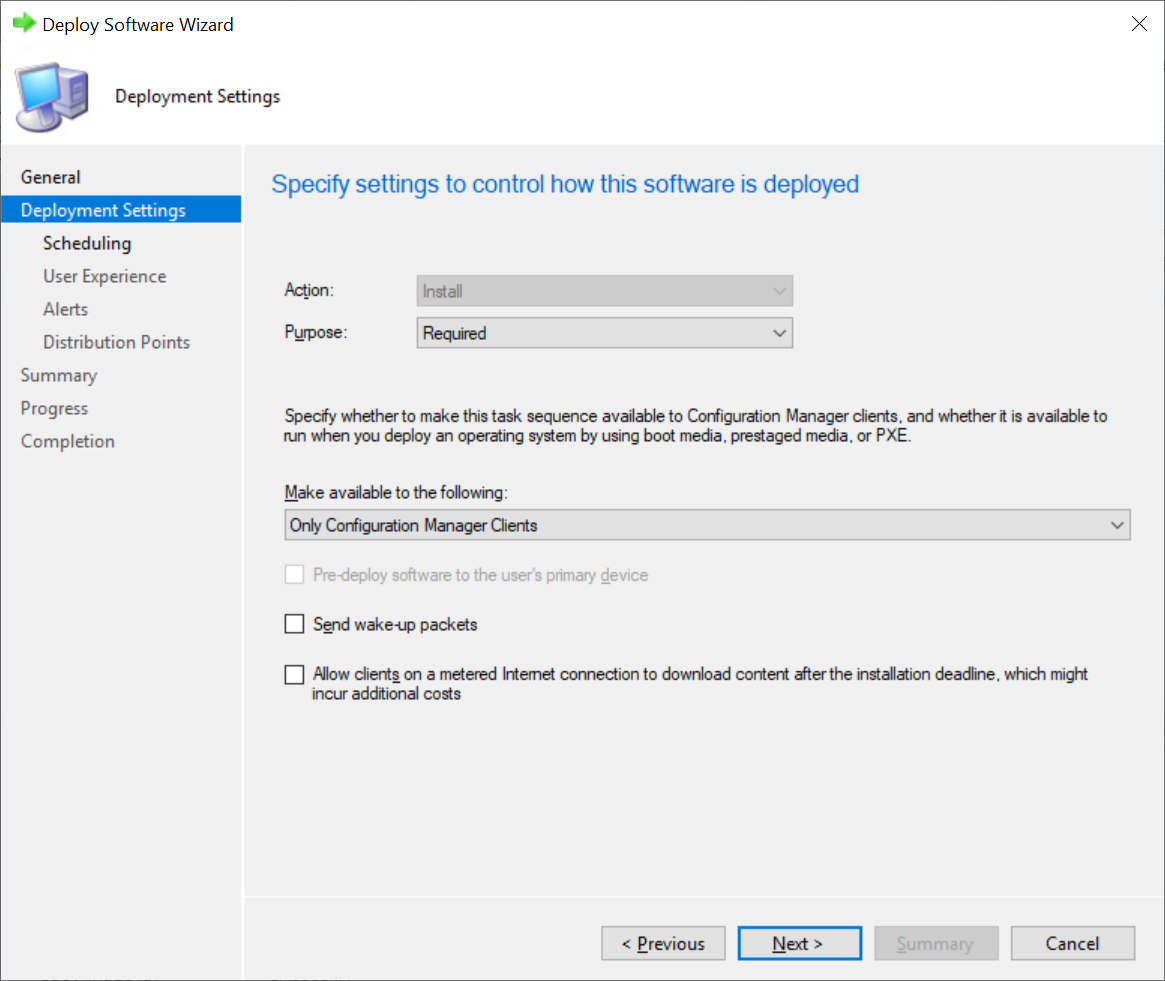The height and width of the screenshot is (981, 1165).
Task: Click Completion step in left pane
Action: coord(67,441)
